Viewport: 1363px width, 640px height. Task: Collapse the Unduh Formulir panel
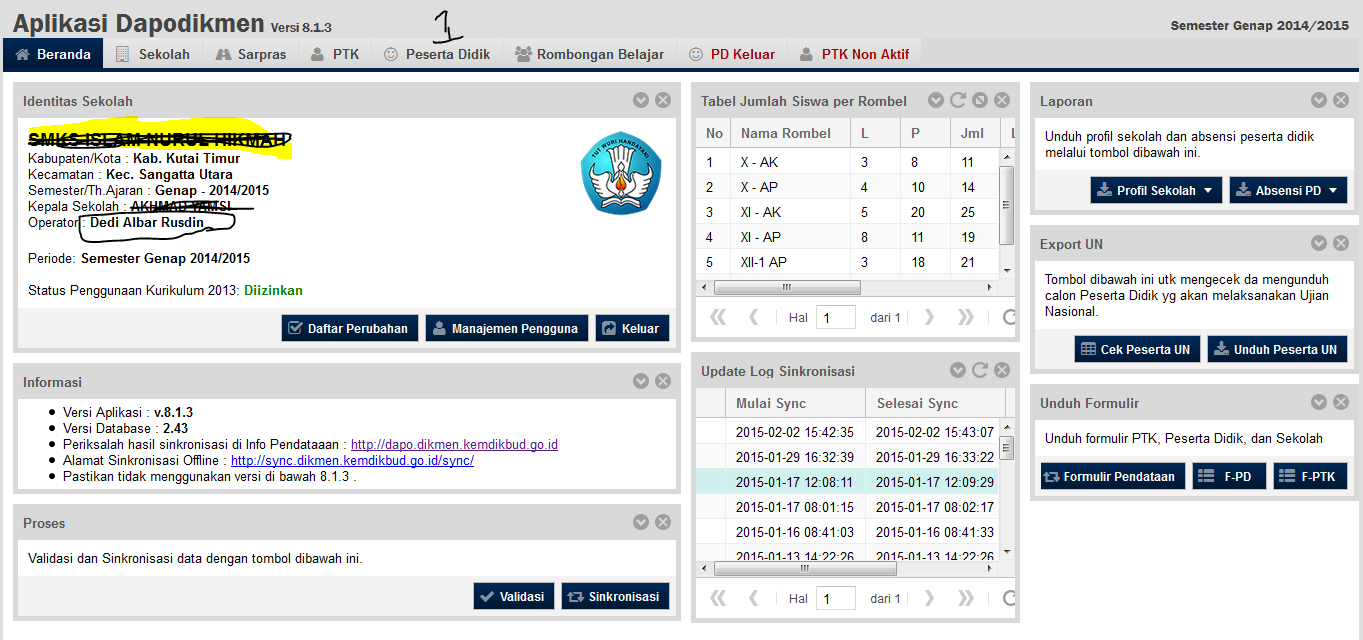[1319, 402]
